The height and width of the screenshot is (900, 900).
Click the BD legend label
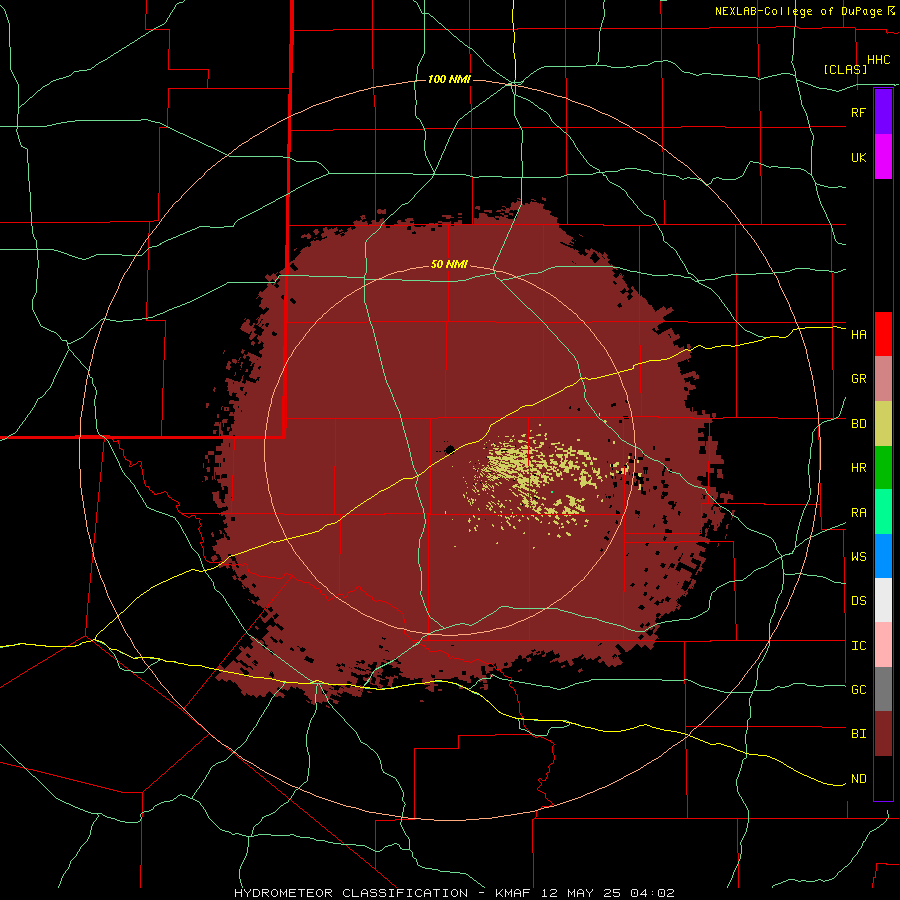coord(858,424)
